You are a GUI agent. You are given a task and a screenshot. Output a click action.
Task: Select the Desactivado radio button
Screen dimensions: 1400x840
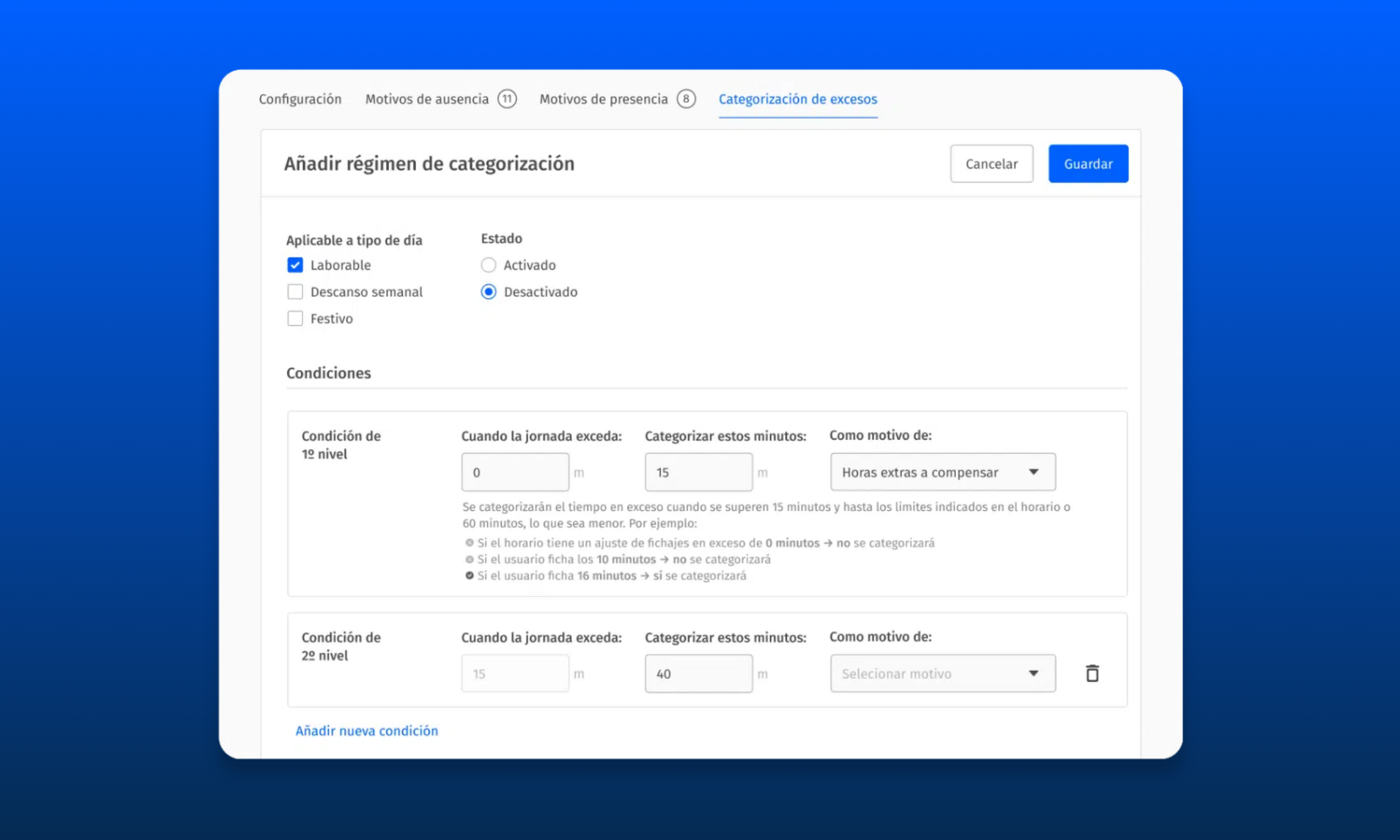pyautogui.click(x=488, y=292)
